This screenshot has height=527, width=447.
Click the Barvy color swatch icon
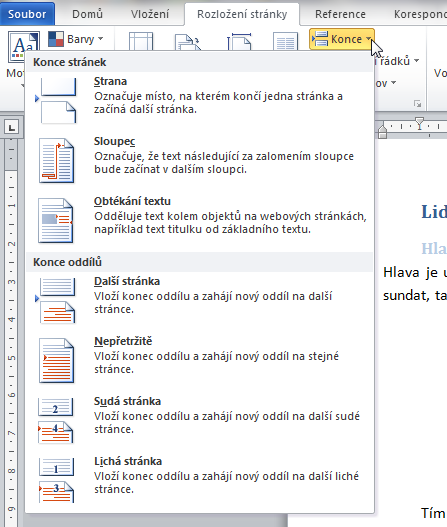[x=56, y=39]
